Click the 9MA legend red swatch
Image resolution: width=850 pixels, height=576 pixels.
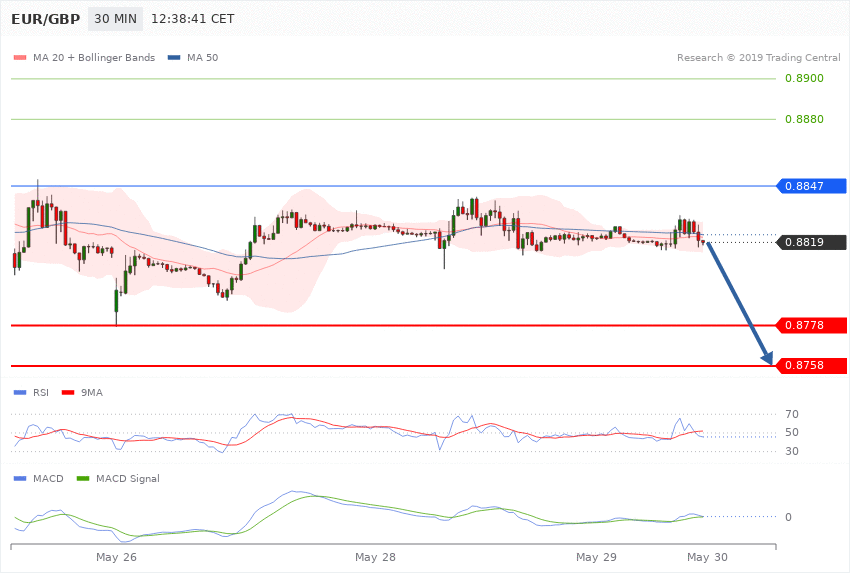(x=68, y=392)
